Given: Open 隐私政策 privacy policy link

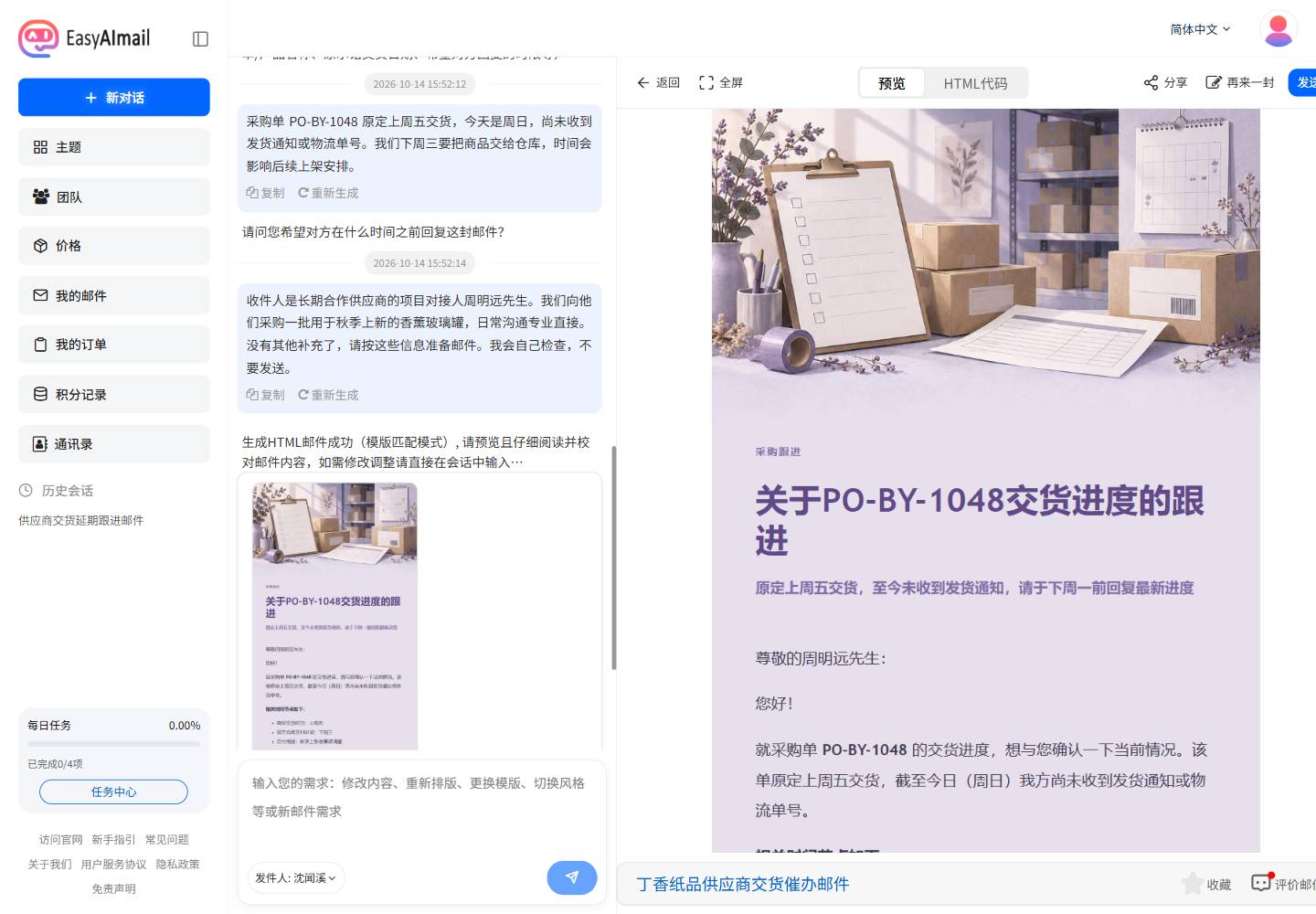Looking at the screenshot, I should pyautogui.click(x=177, y=864).
